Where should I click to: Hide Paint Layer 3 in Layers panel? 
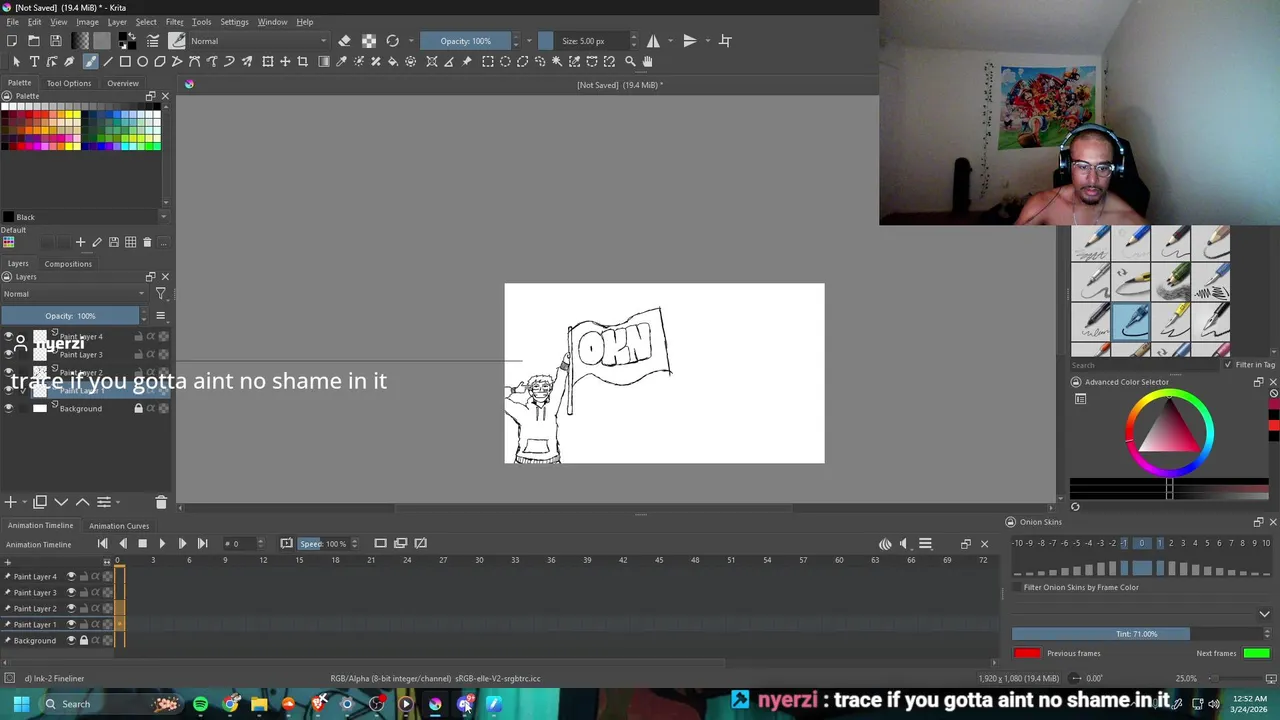[9, 354]
